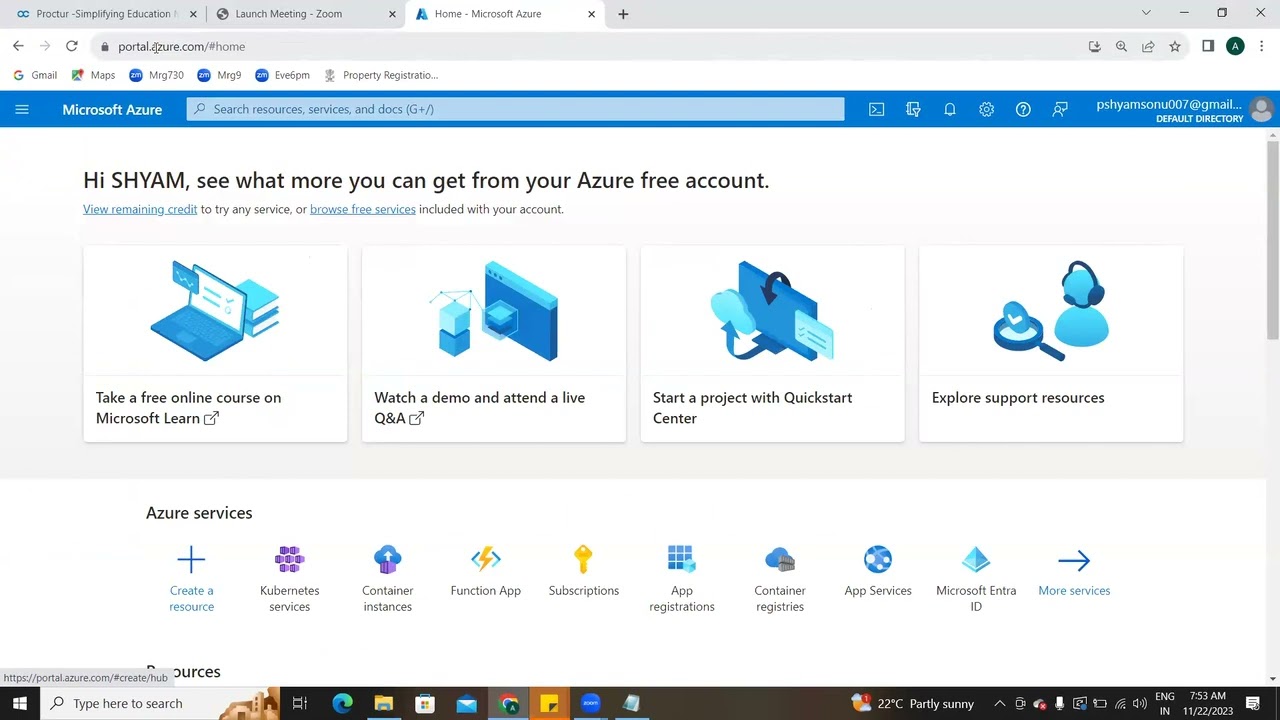Reload the page in Chrome
This screenshot has width=1280, height=720.
[72, 46]
